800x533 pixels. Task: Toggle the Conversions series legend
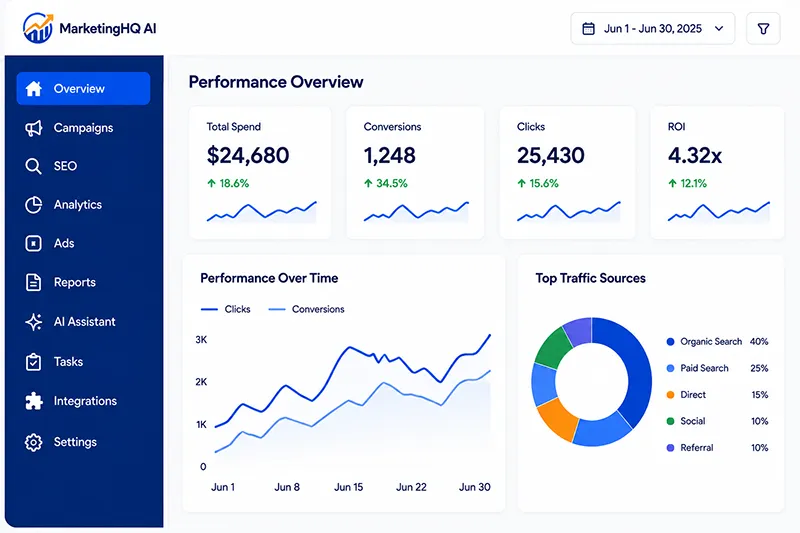click(306, 309)
